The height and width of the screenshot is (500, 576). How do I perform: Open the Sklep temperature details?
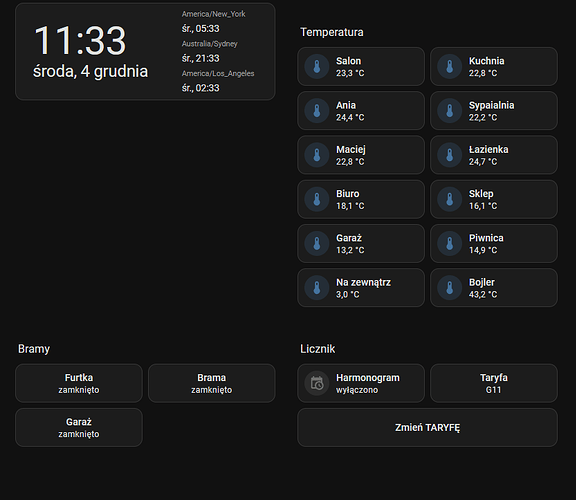(494, 199)
